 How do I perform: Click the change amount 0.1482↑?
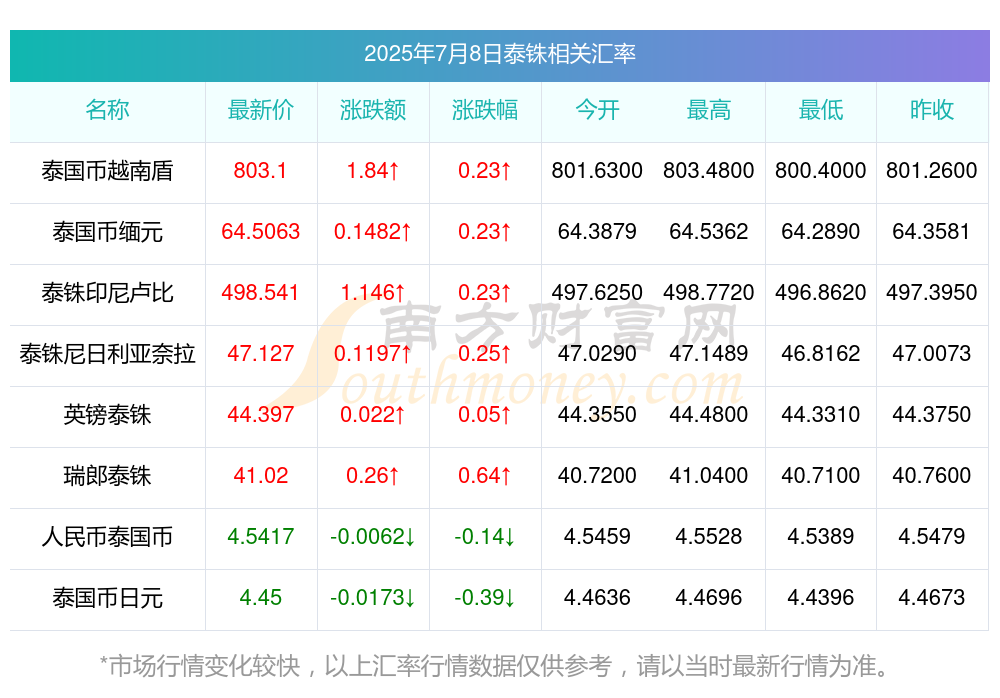pyautogui.click(x=372, y=231)
